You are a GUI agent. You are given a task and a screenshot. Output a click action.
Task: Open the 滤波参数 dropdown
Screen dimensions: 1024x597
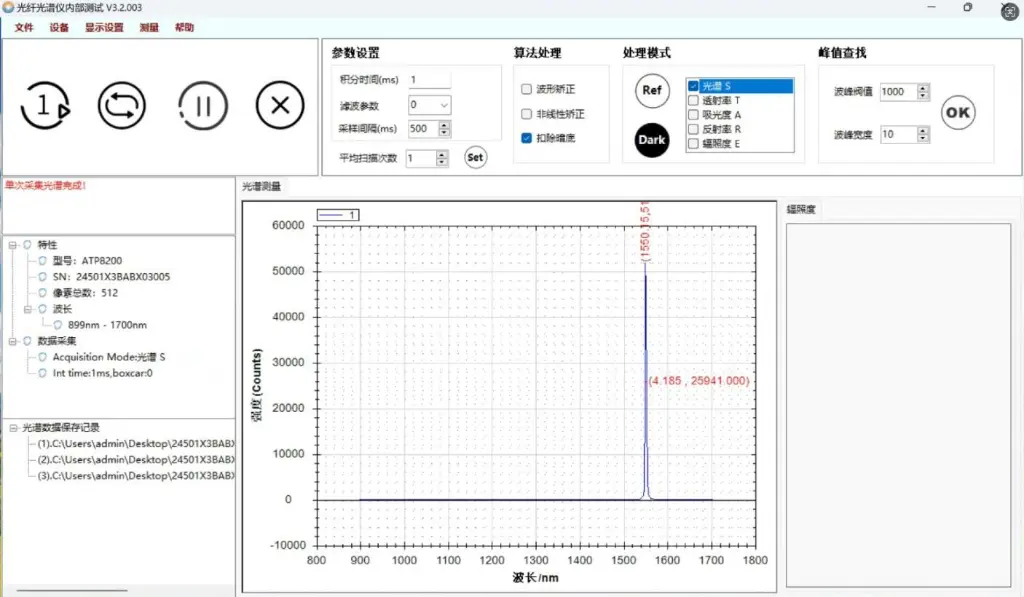(x=444, y=105)
